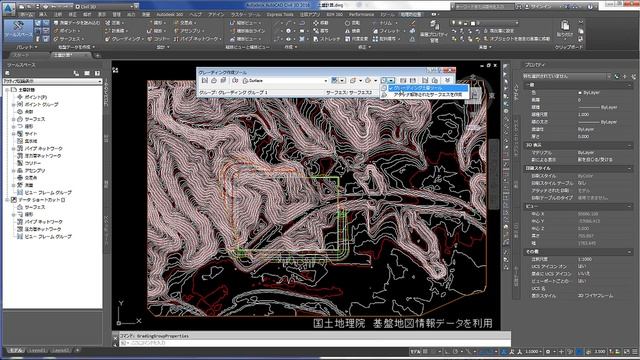Click the 修正 panel title flyout
The height and width of the screenshot is (360, 640).
(364, 47)
